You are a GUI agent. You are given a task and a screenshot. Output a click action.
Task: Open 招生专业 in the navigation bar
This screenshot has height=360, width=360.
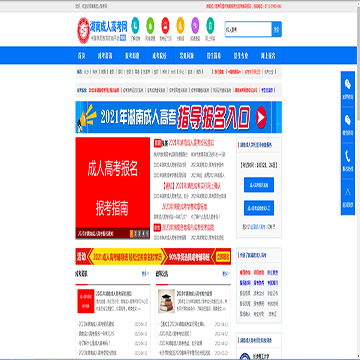coord(241,56)
